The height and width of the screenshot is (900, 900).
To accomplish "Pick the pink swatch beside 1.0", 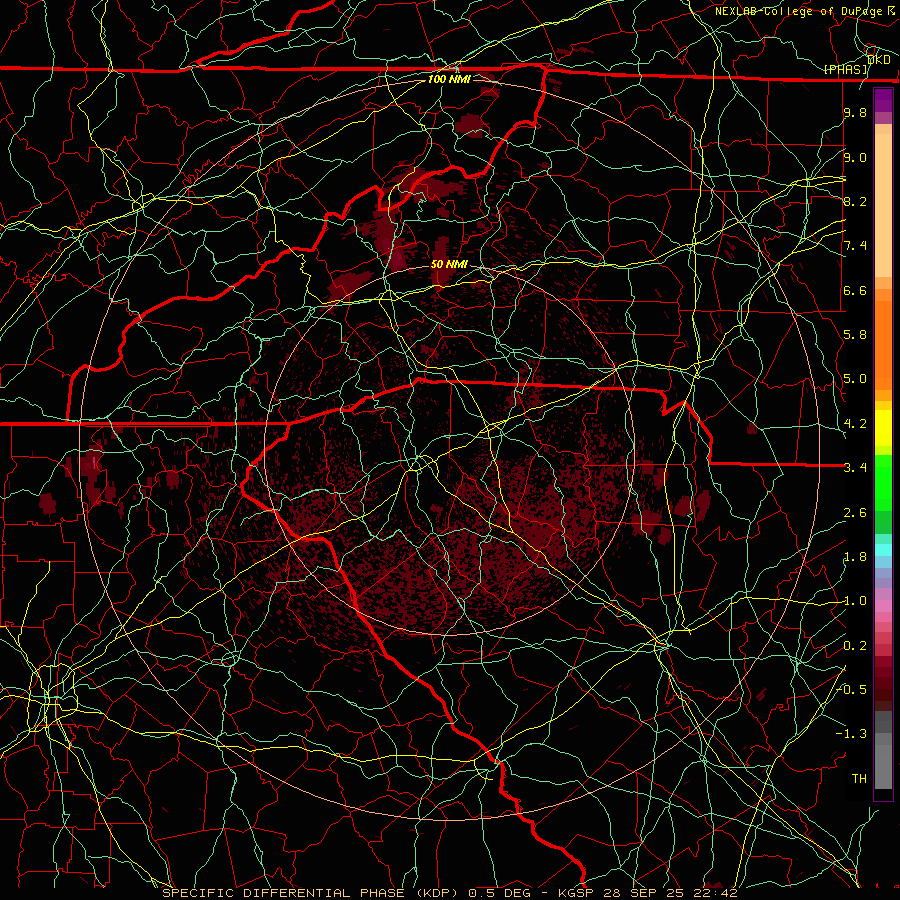I will [883, 606].
